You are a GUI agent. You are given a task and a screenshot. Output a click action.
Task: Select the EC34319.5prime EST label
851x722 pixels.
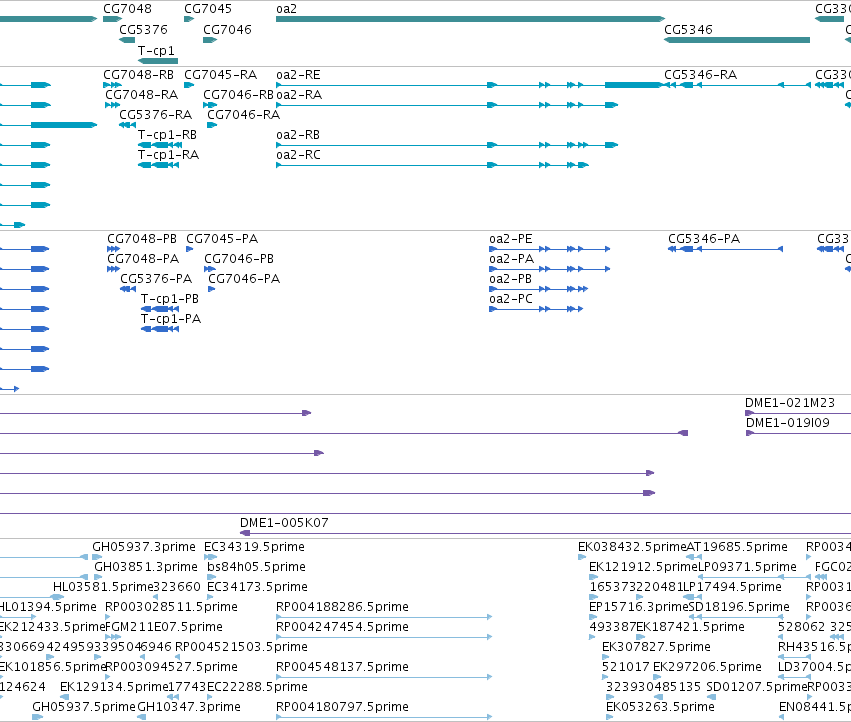pyautogui.click(x=254, y=547)
